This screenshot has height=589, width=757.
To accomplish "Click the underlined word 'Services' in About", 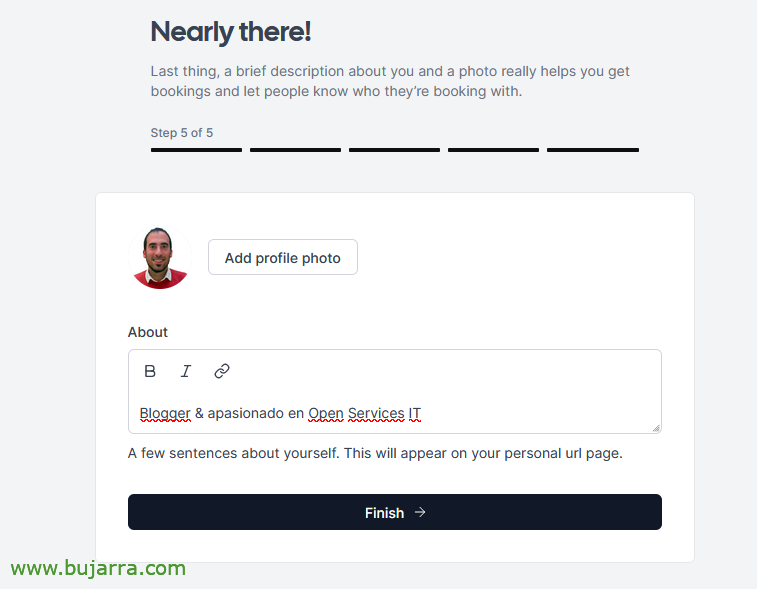I will pyautogui.click(x=376, y=414).
